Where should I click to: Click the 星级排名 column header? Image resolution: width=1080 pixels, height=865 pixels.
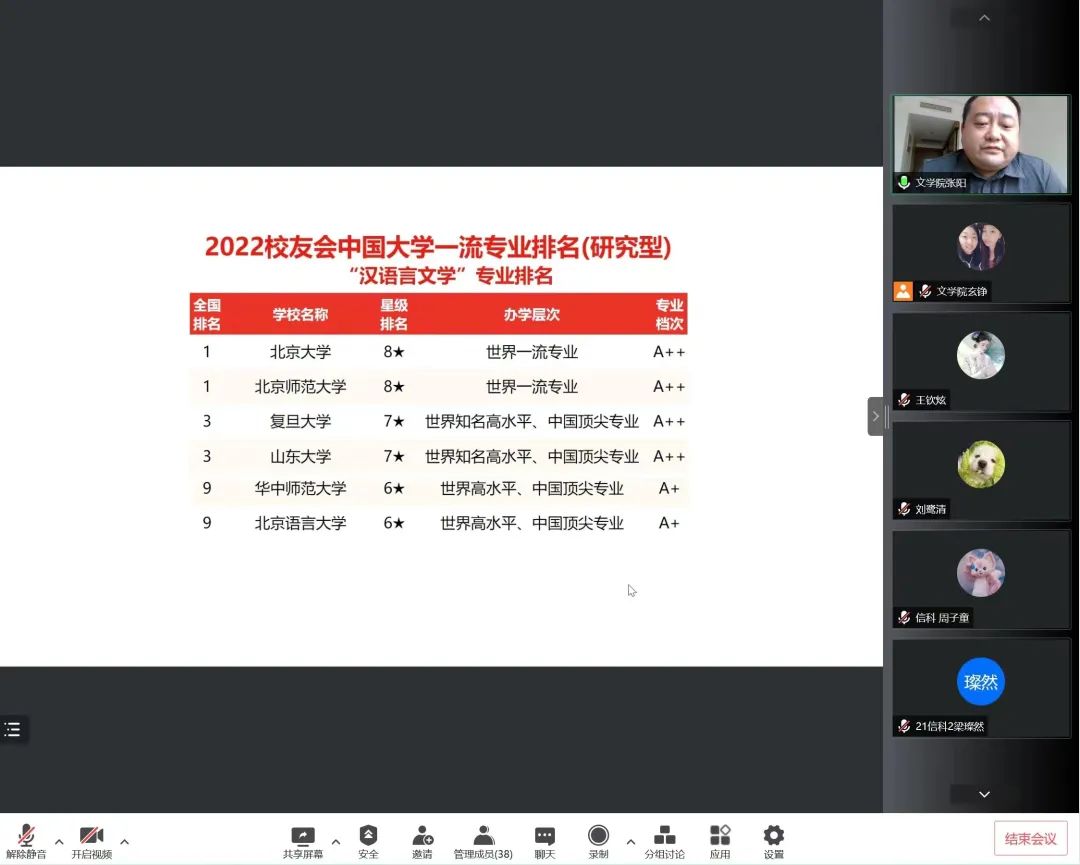(394, 314)
